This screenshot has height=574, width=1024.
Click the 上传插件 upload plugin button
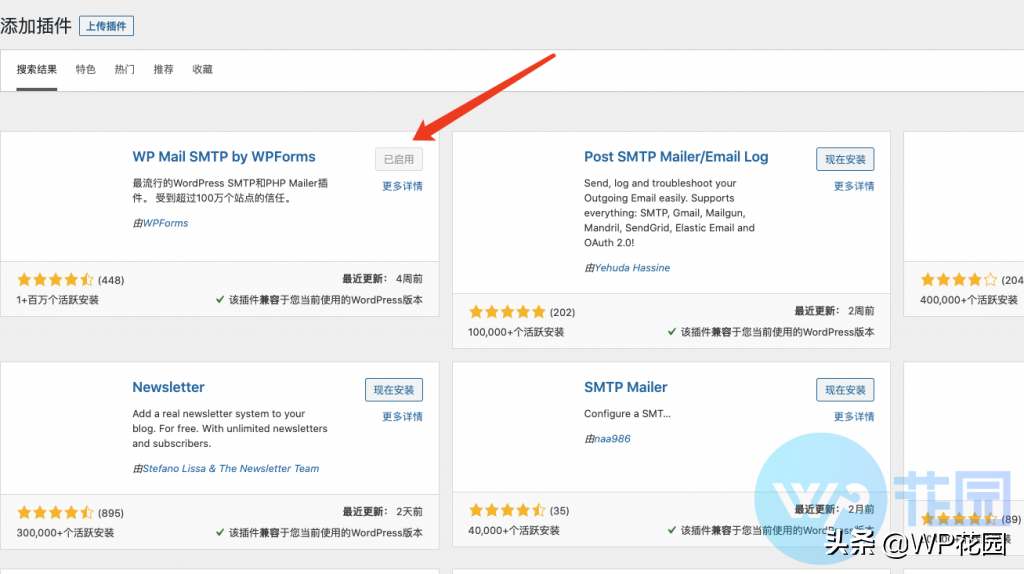tap(106, 26)
